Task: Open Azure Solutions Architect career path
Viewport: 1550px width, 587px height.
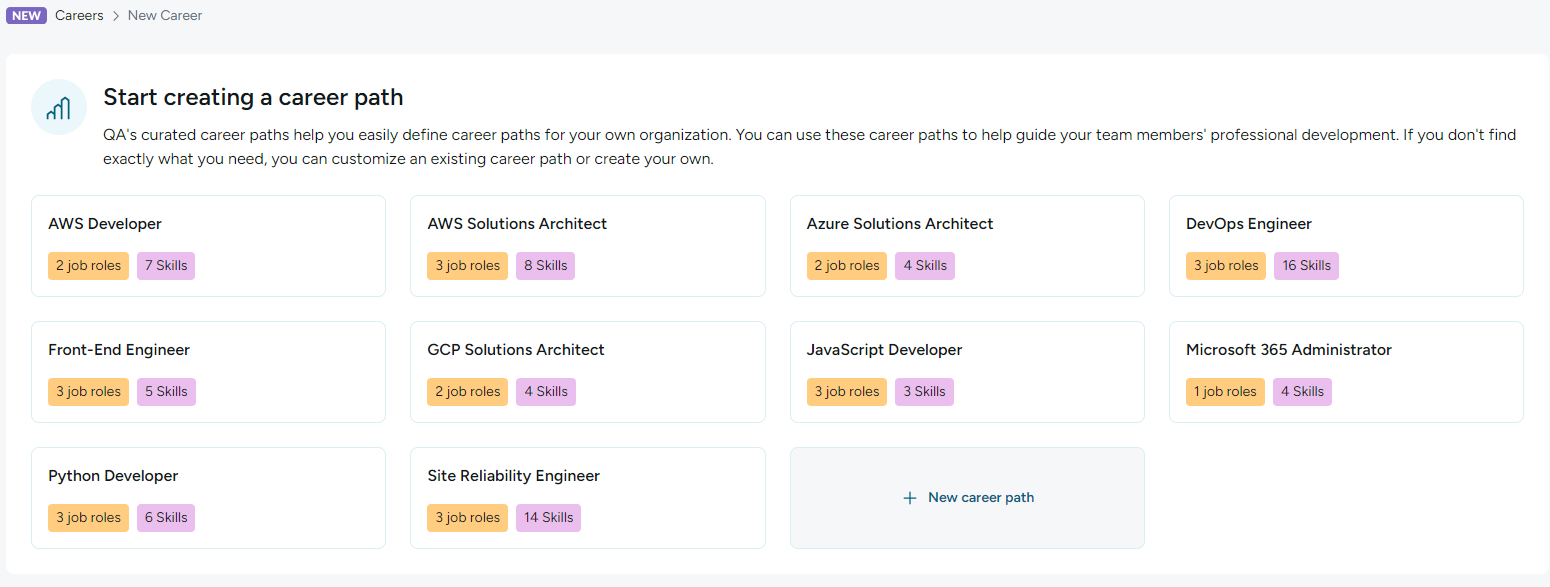Action: pyautogui.click(x=967, y=246)
